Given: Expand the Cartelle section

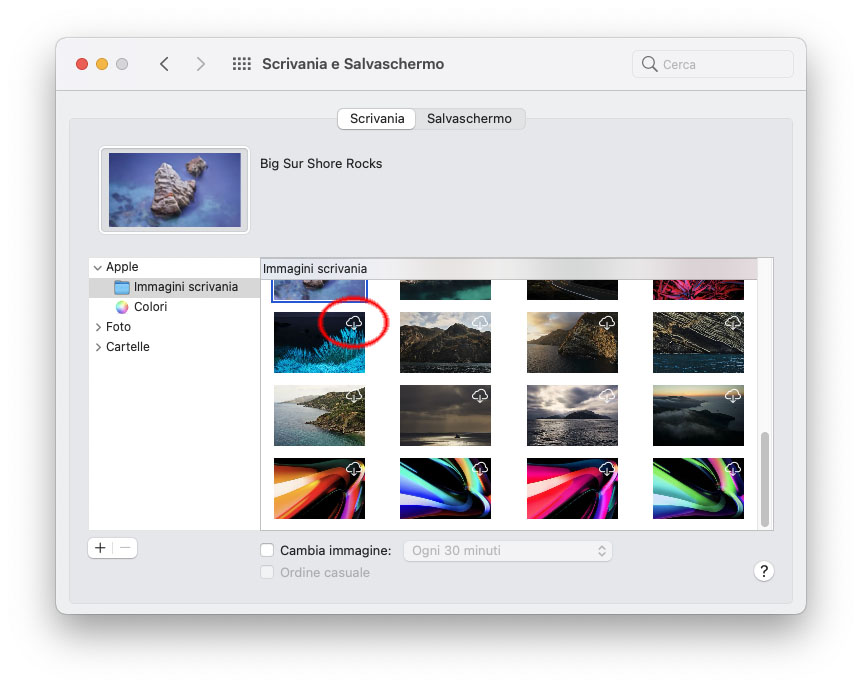Looking at the screenshot, I should tap(97, 347).
